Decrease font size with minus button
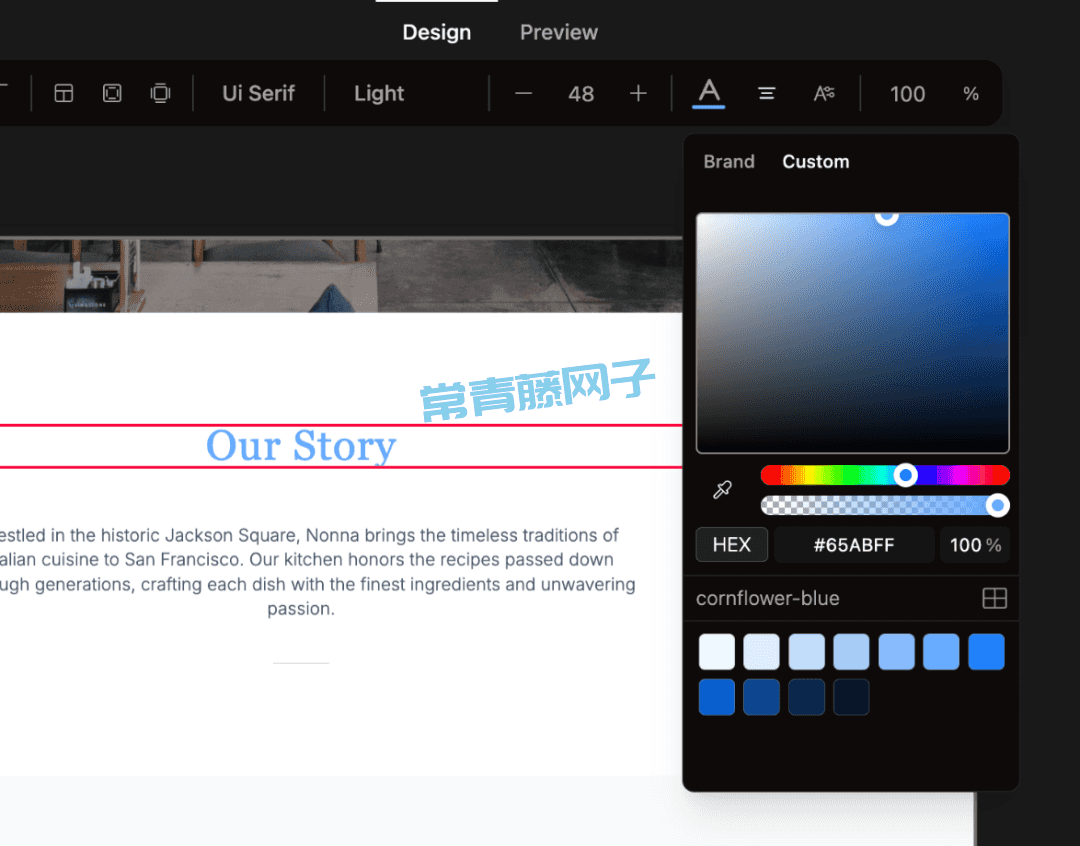This screenshot has width=1080, height=846. coord(523,94)
